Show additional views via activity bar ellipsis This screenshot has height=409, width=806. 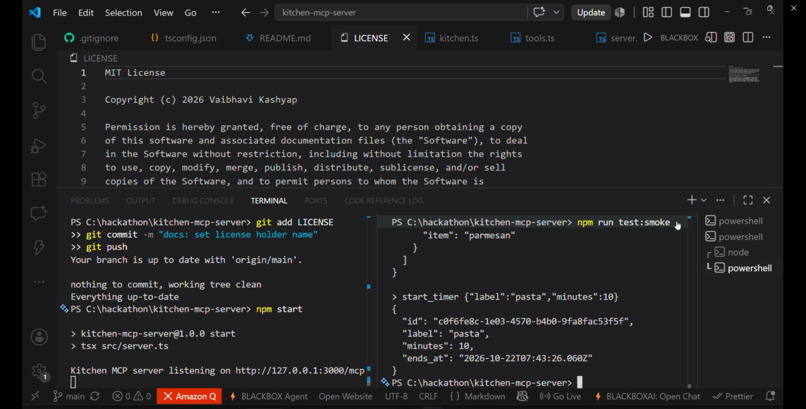pyautogui.click(x=39, y=282)
